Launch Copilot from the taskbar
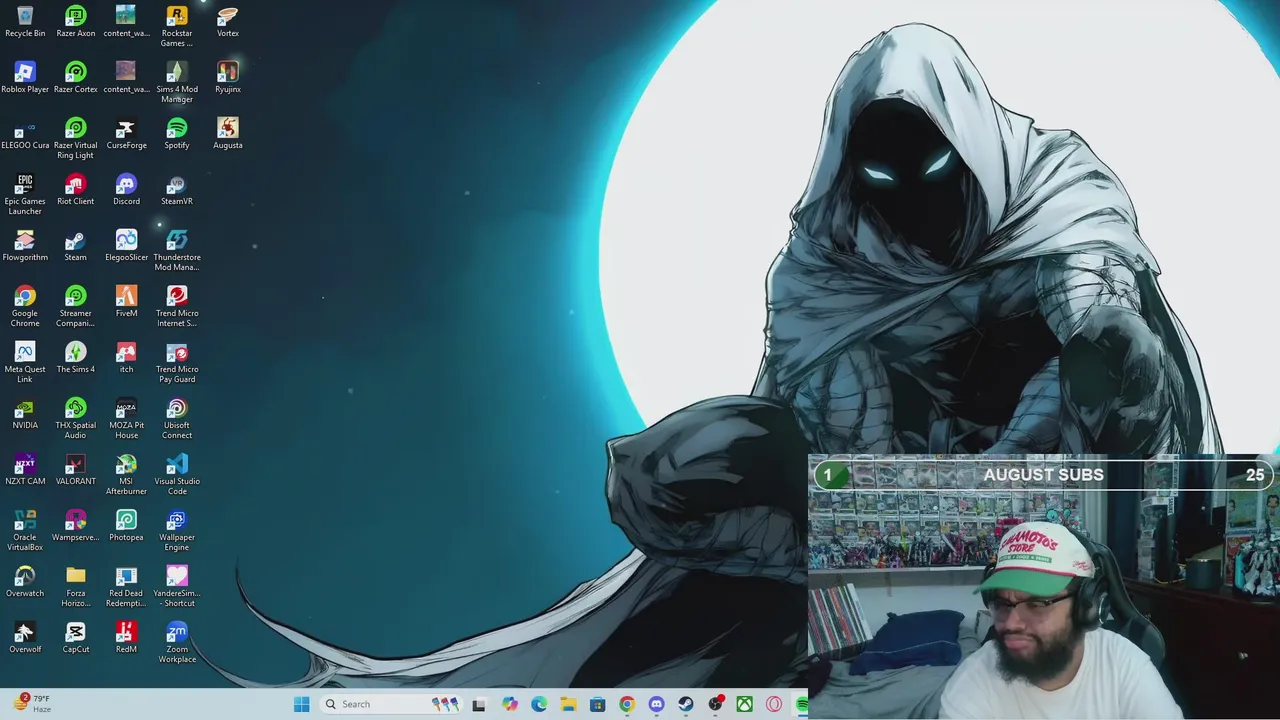Screen dimensions: 1280x720 pos(510,704)
